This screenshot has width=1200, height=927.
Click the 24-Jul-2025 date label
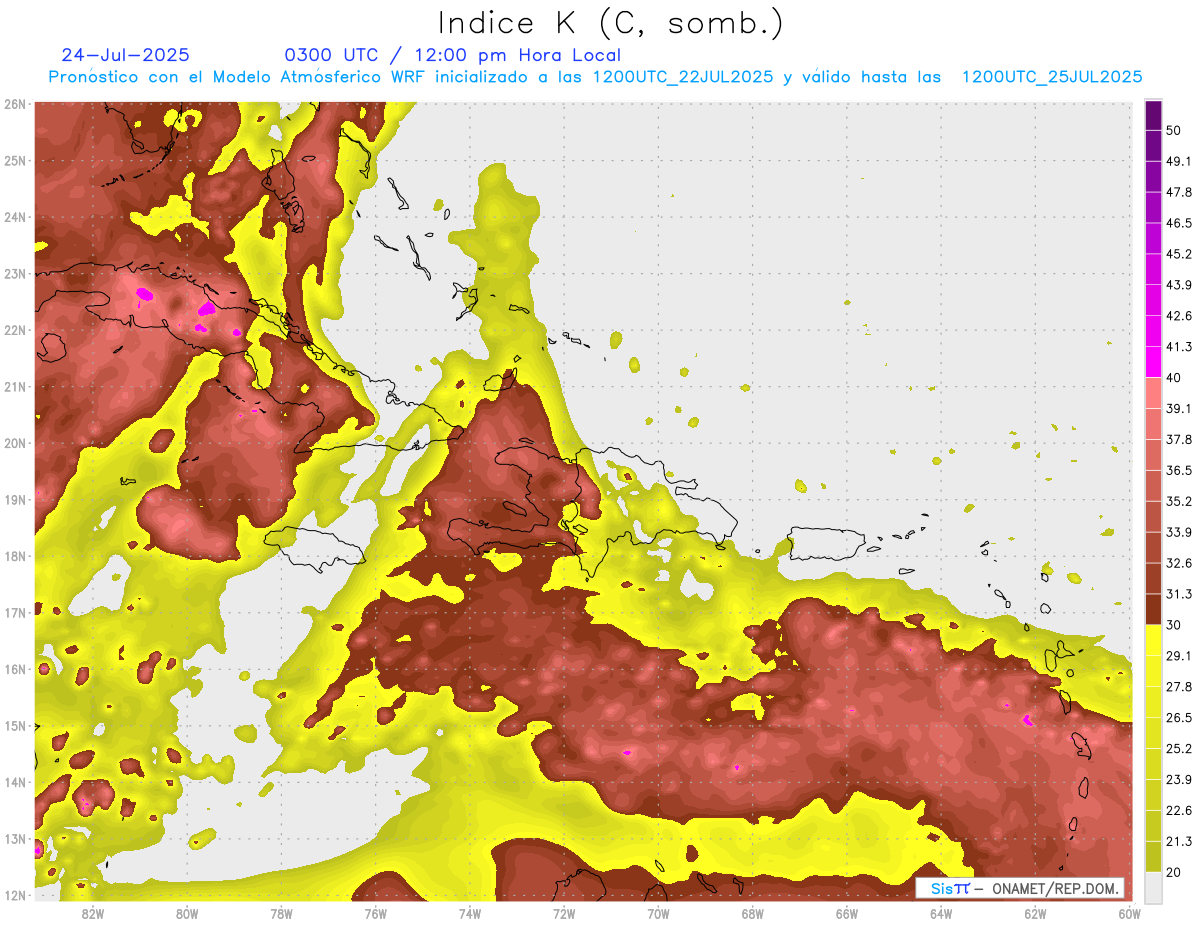pyautogui.click(x=125, y=55)
